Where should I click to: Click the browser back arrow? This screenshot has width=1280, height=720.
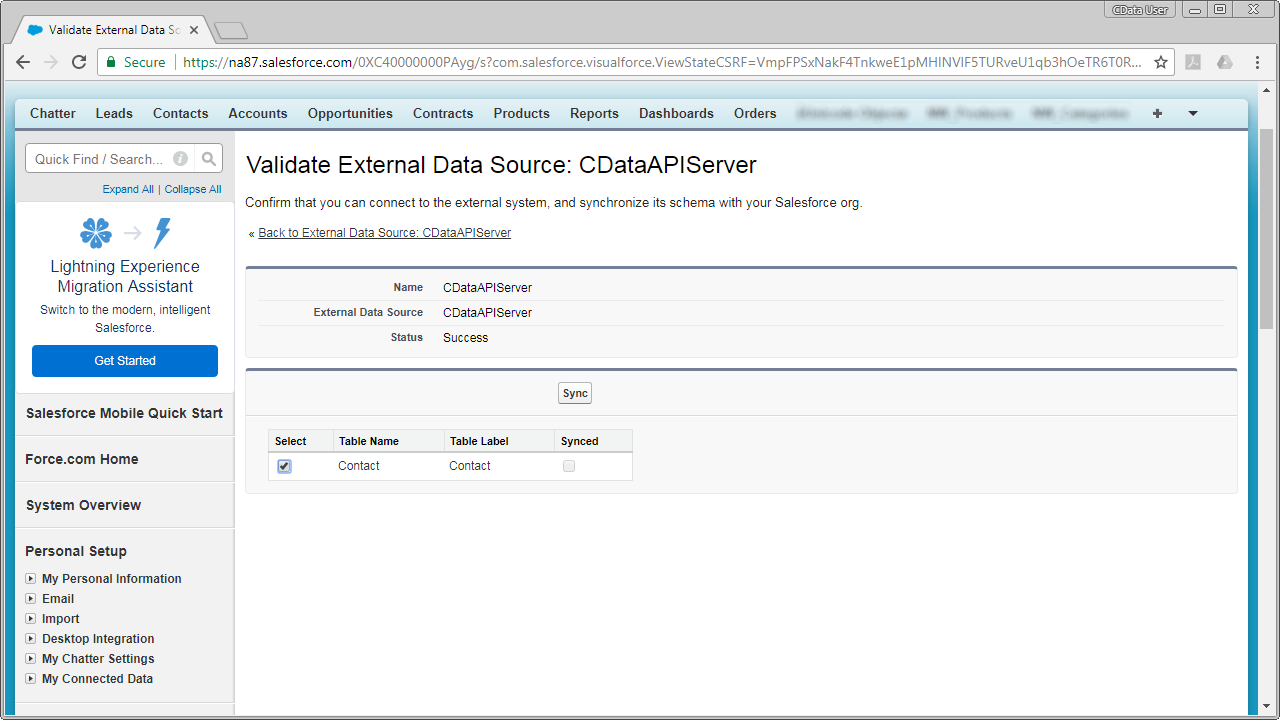pos(22,61)
